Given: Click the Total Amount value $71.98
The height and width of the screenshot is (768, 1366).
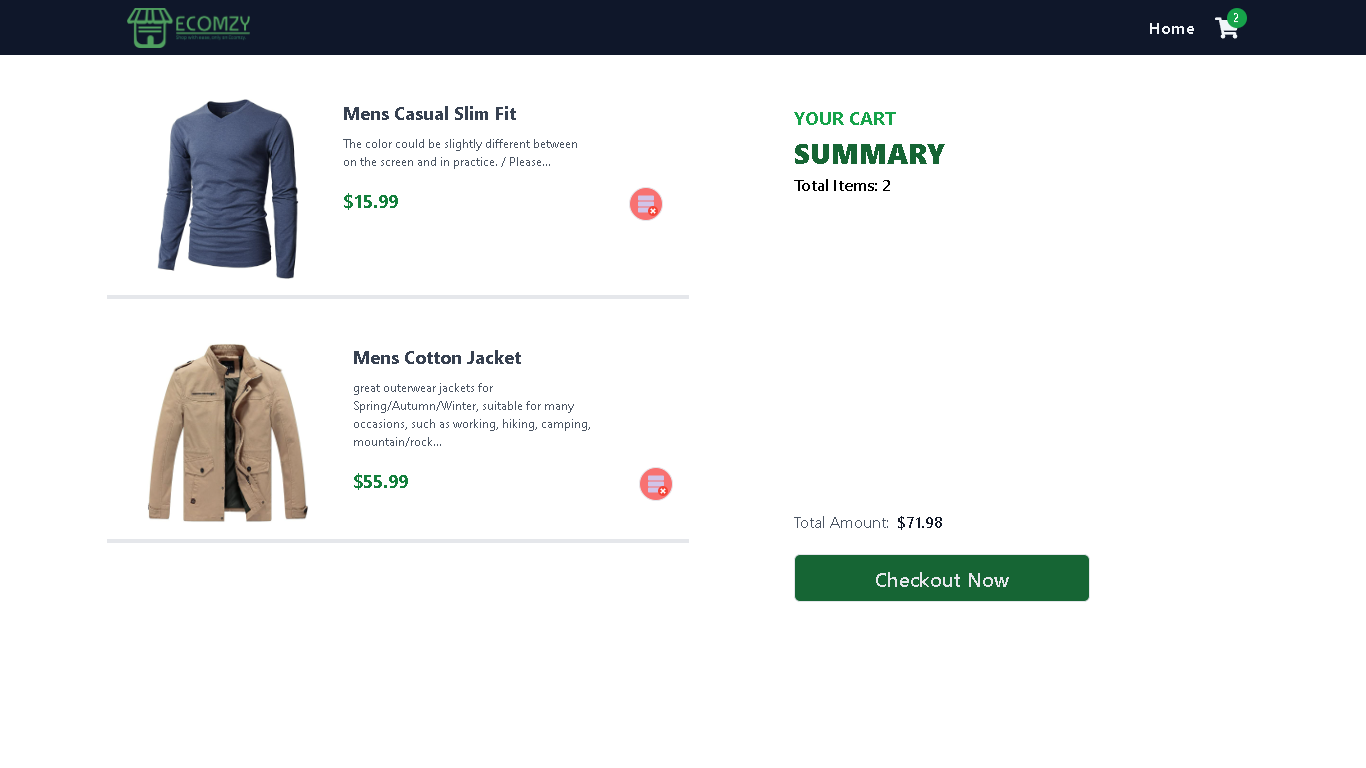Looking at the screenshot, I should pyautogui.click(x=919, y=522).
